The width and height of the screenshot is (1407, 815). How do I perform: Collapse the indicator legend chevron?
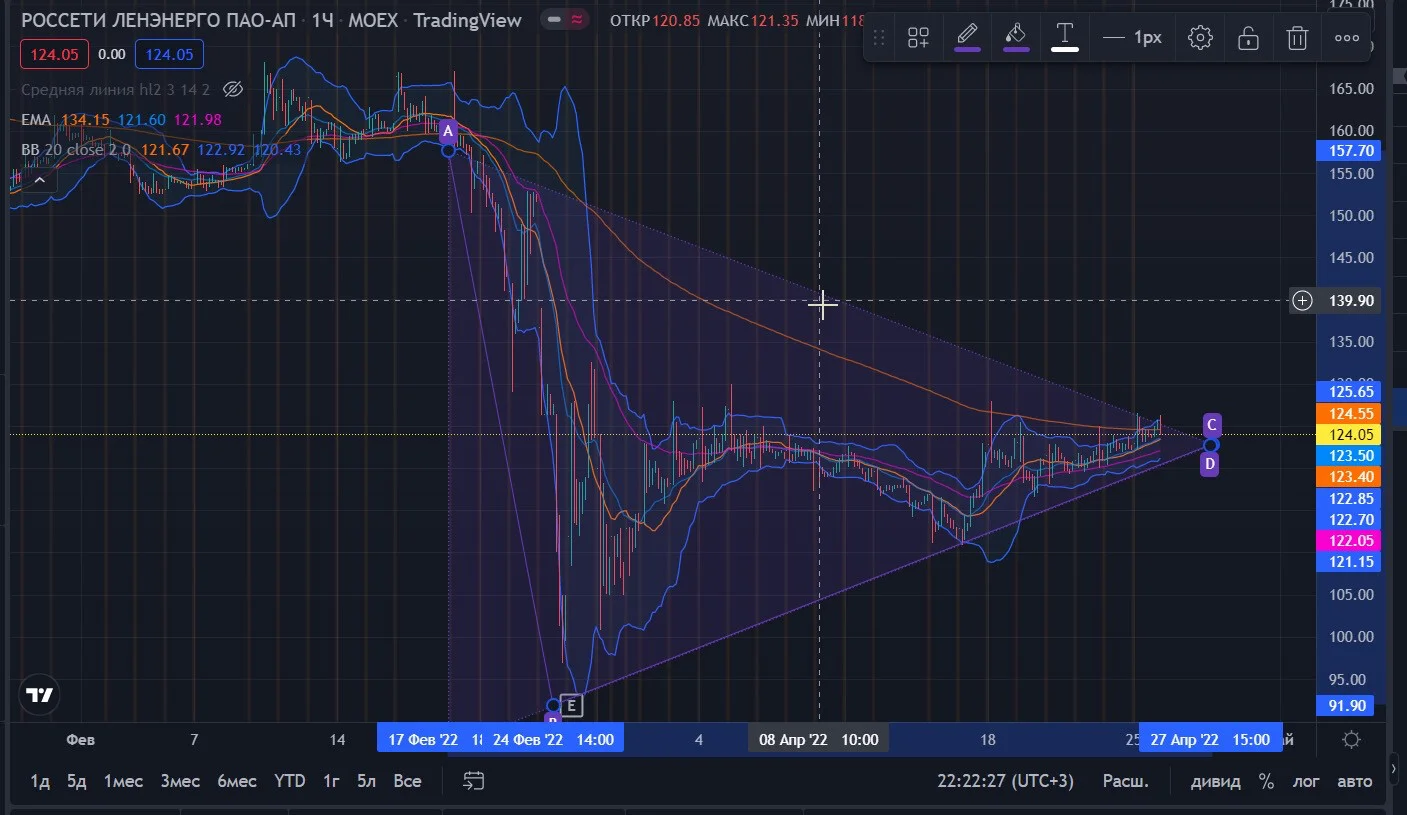39,180
